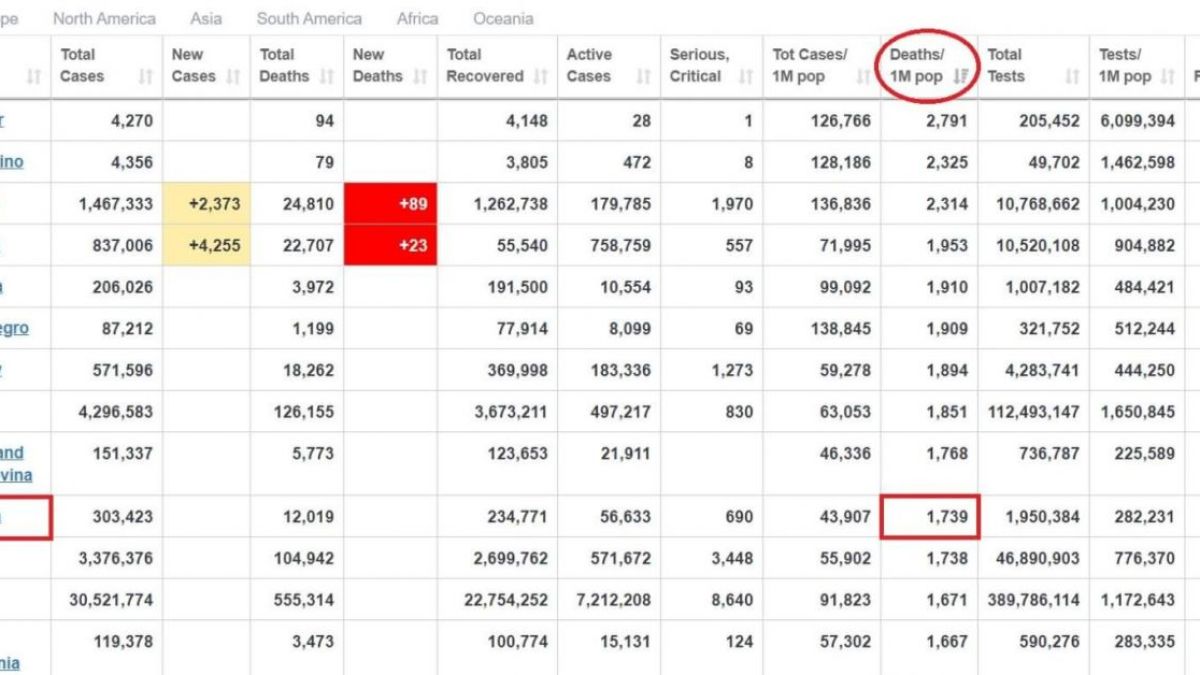The width and height of the screenshot is (1200, 675).
Task: Sort the table by New Deaths icon
Action: click(420, 76)
